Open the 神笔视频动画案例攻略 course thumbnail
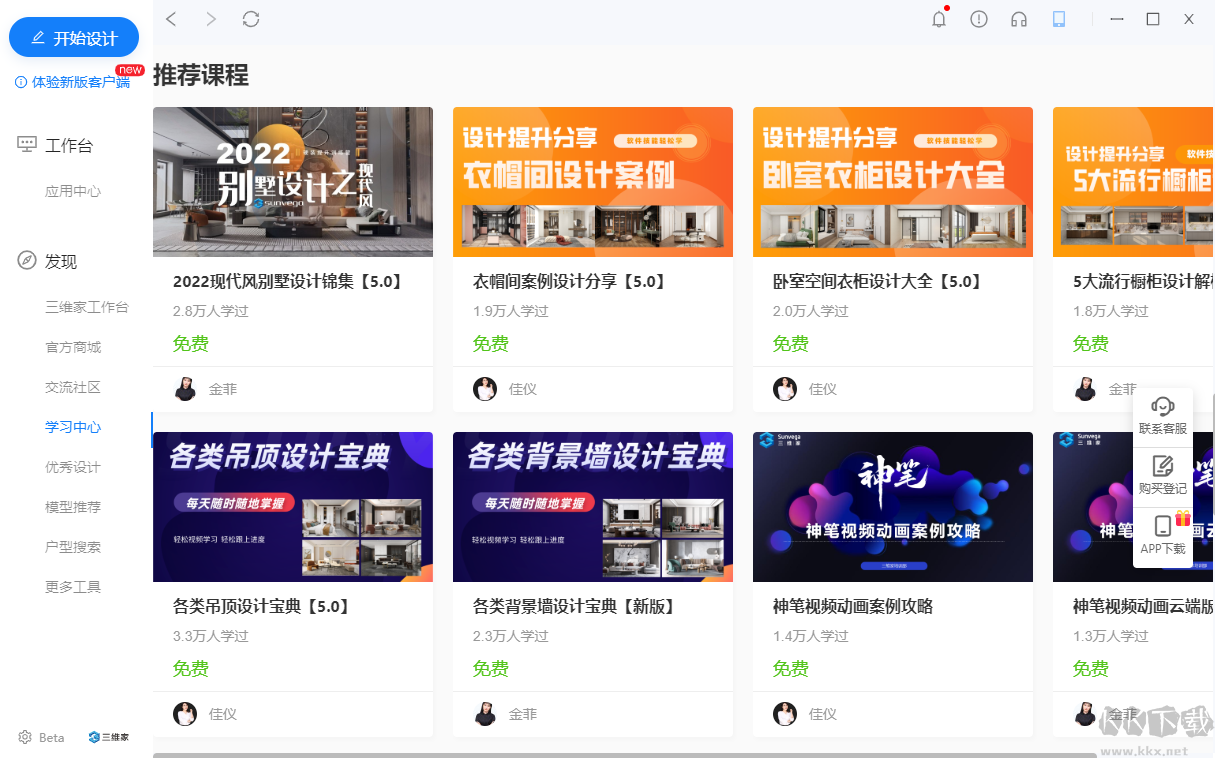The image size is (1215, 758). (x=892, y=507)
